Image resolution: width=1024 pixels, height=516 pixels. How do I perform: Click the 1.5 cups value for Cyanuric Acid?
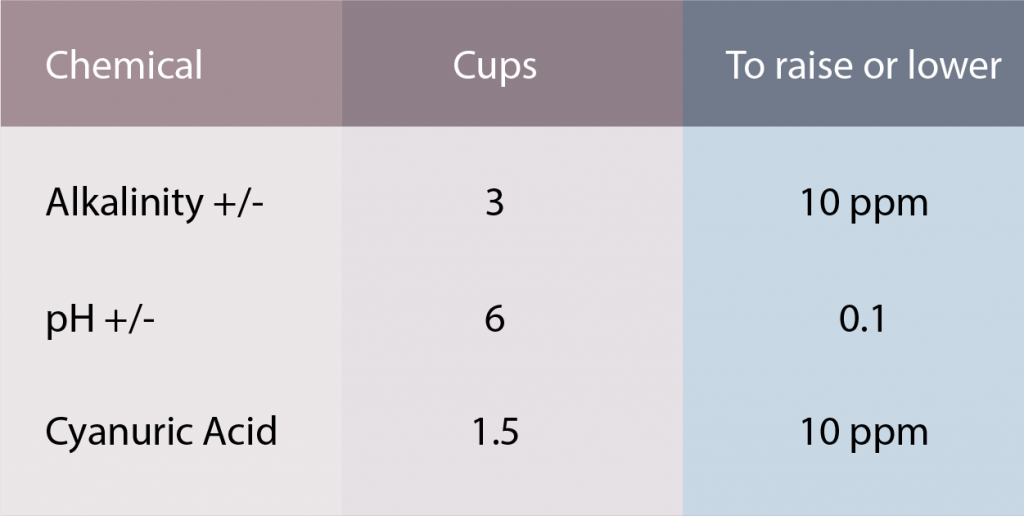click(x=494, y=433)
